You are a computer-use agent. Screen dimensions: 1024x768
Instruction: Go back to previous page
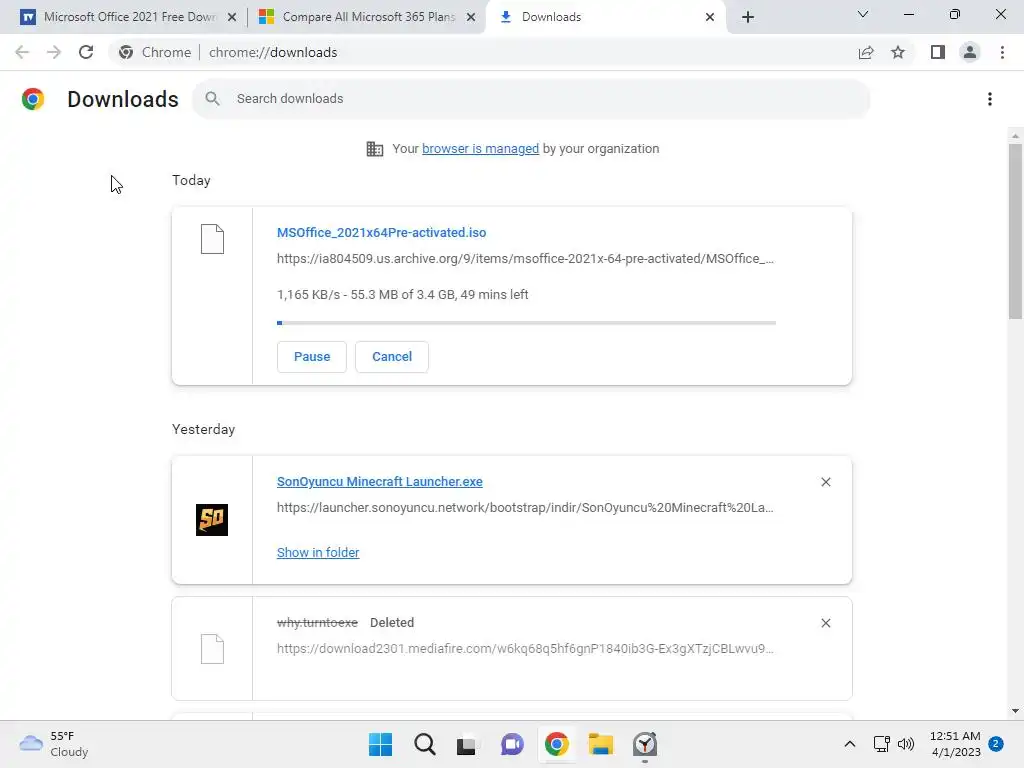[x=22, y=52]
